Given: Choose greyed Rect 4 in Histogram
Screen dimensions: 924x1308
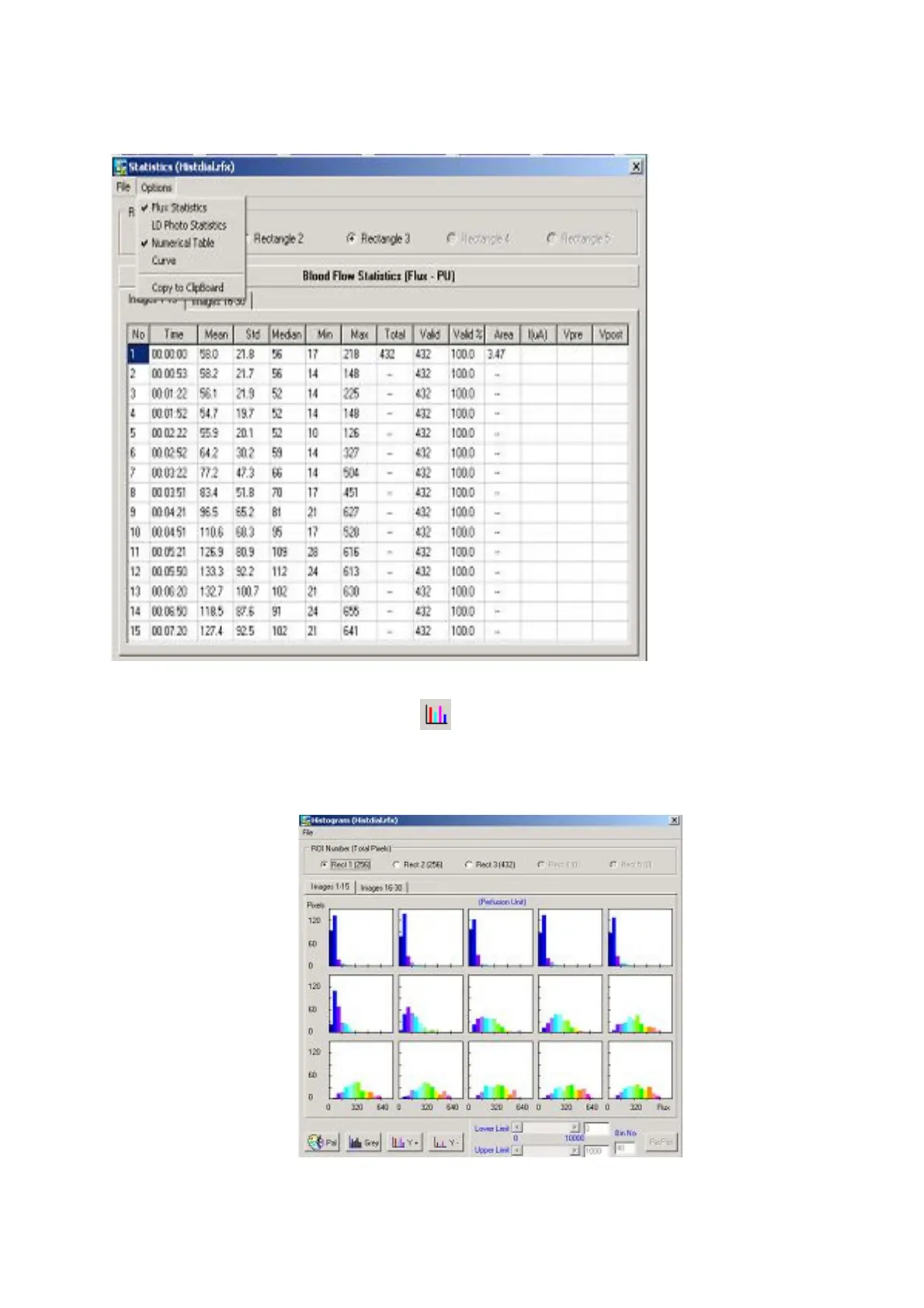Looking at the screenshot, I should click(x=559, y=864).
